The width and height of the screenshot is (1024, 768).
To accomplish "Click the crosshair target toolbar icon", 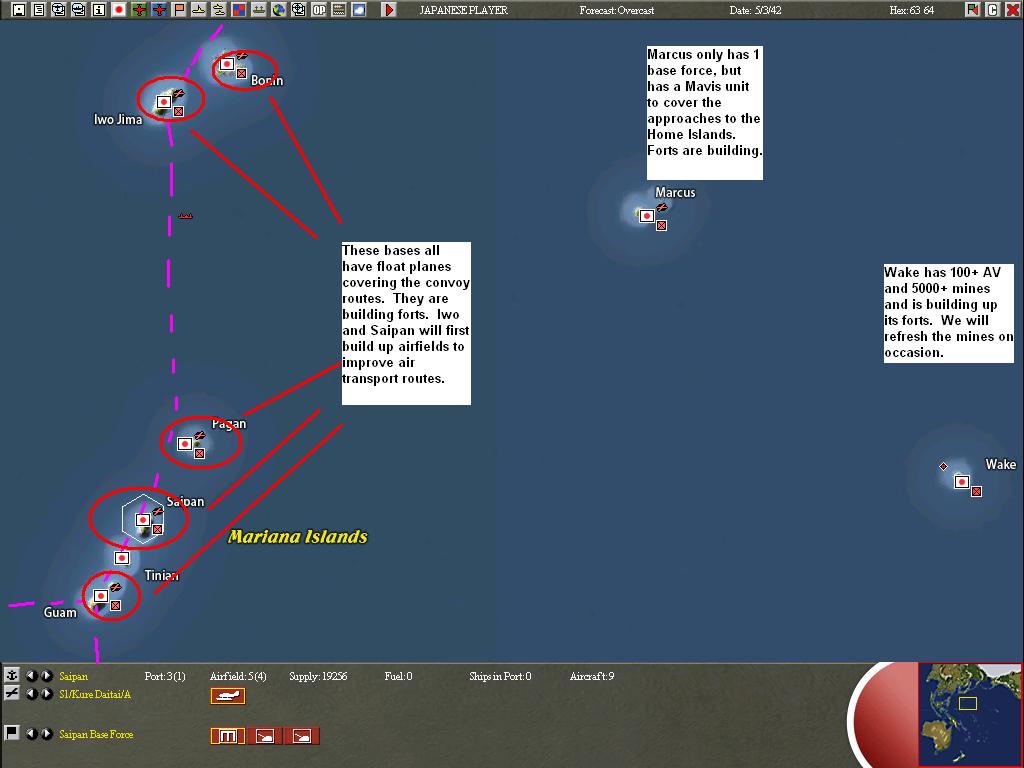I will 298,10.
